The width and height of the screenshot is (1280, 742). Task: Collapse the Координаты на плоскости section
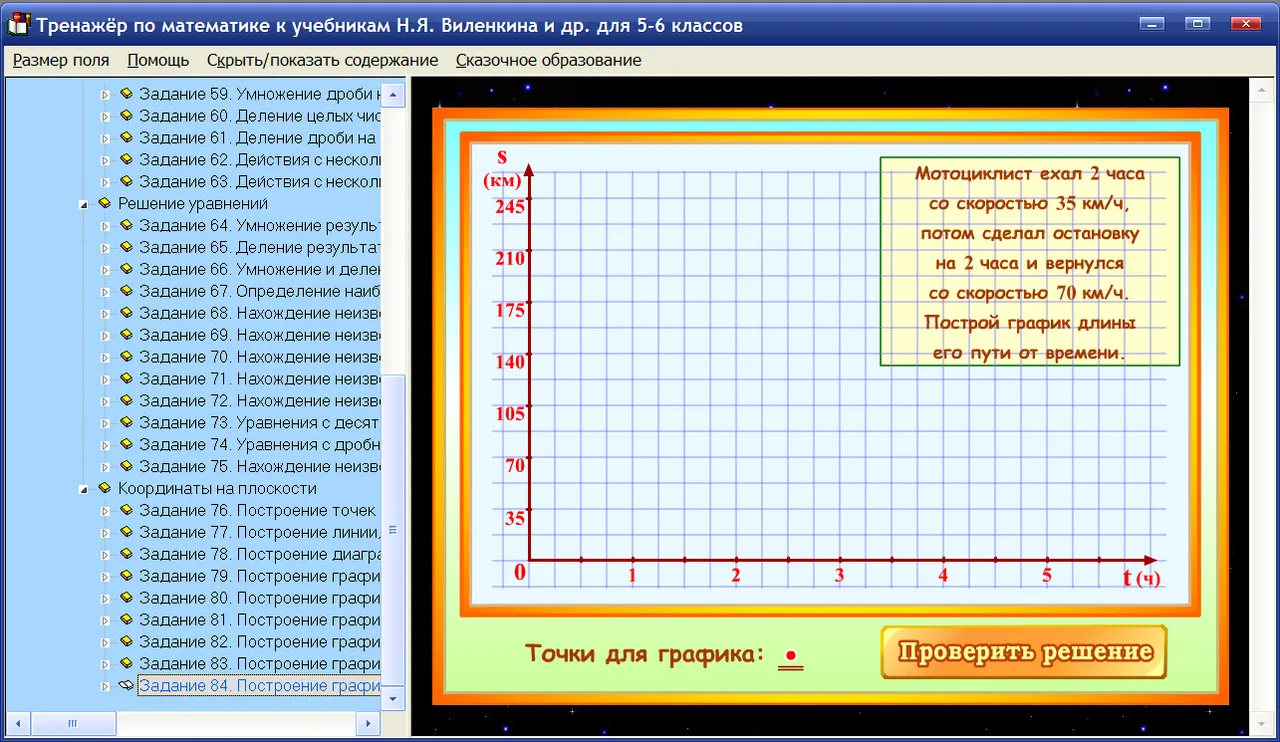(x=84, y=489)
